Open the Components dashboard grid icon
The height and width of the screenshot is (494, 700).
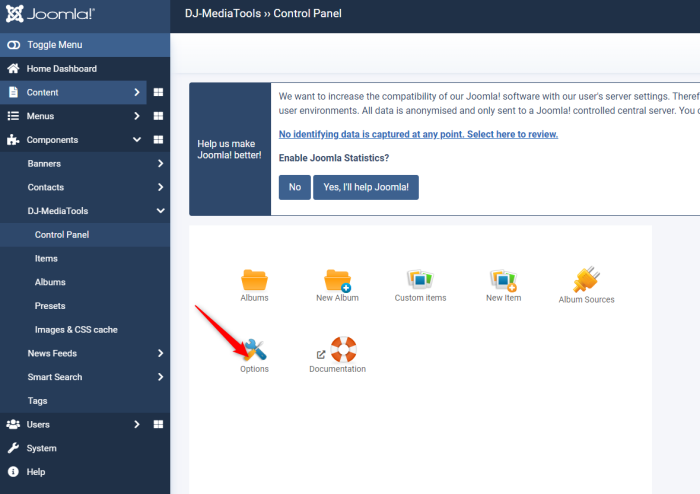tap(158, 140)
